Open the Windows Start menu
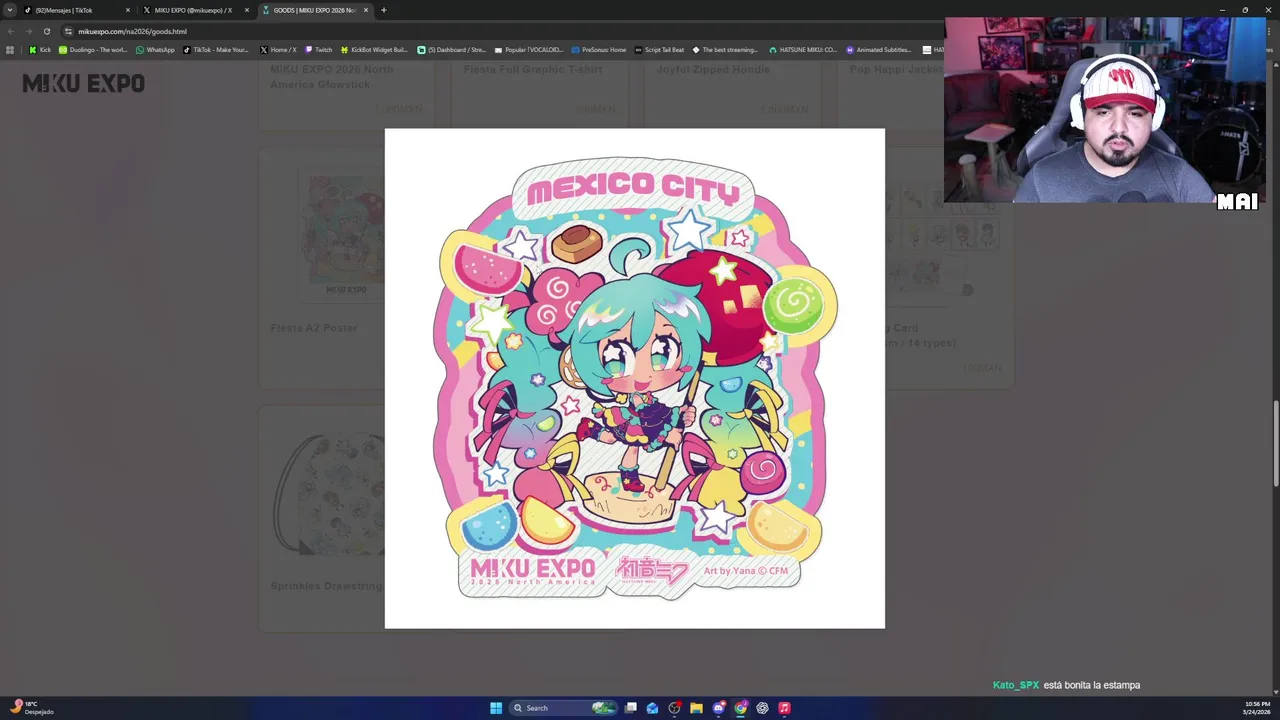The height and width of the screenshot is (720, 1280). (x=496, y=708)
